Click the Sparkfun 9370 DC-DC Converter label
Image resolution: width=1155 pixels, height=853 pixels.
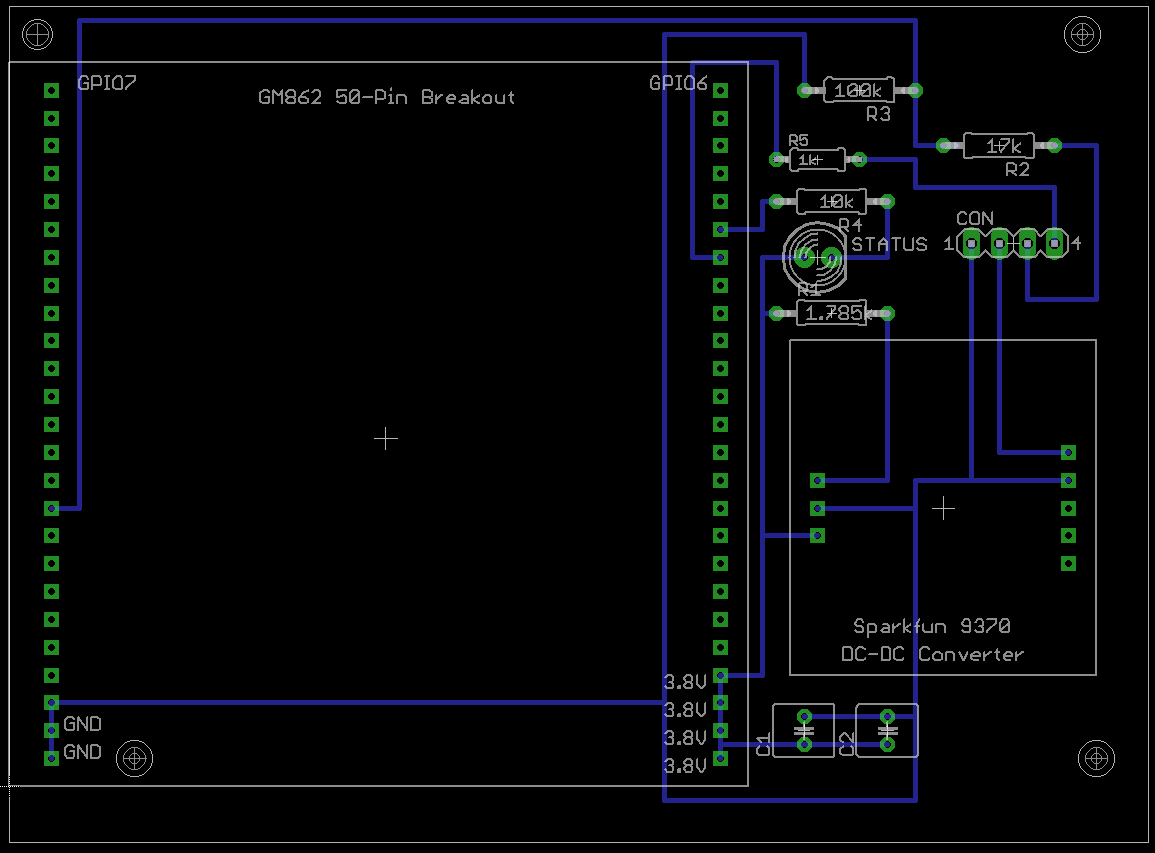click(933, 640)
